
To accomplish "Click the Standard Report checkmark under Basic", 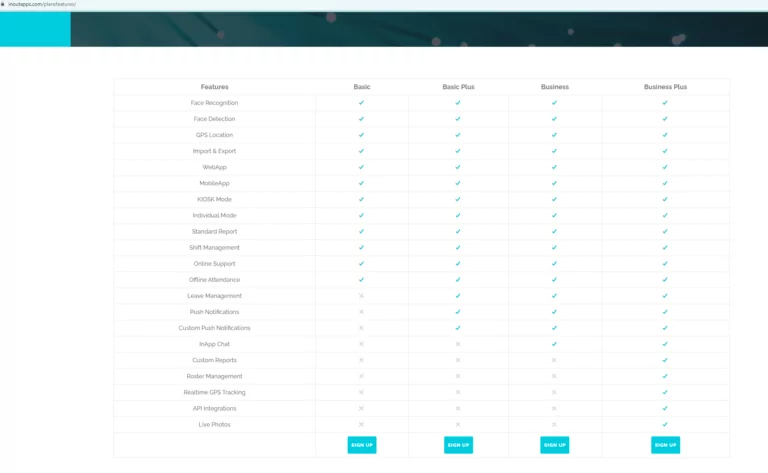I will point(361,232).
